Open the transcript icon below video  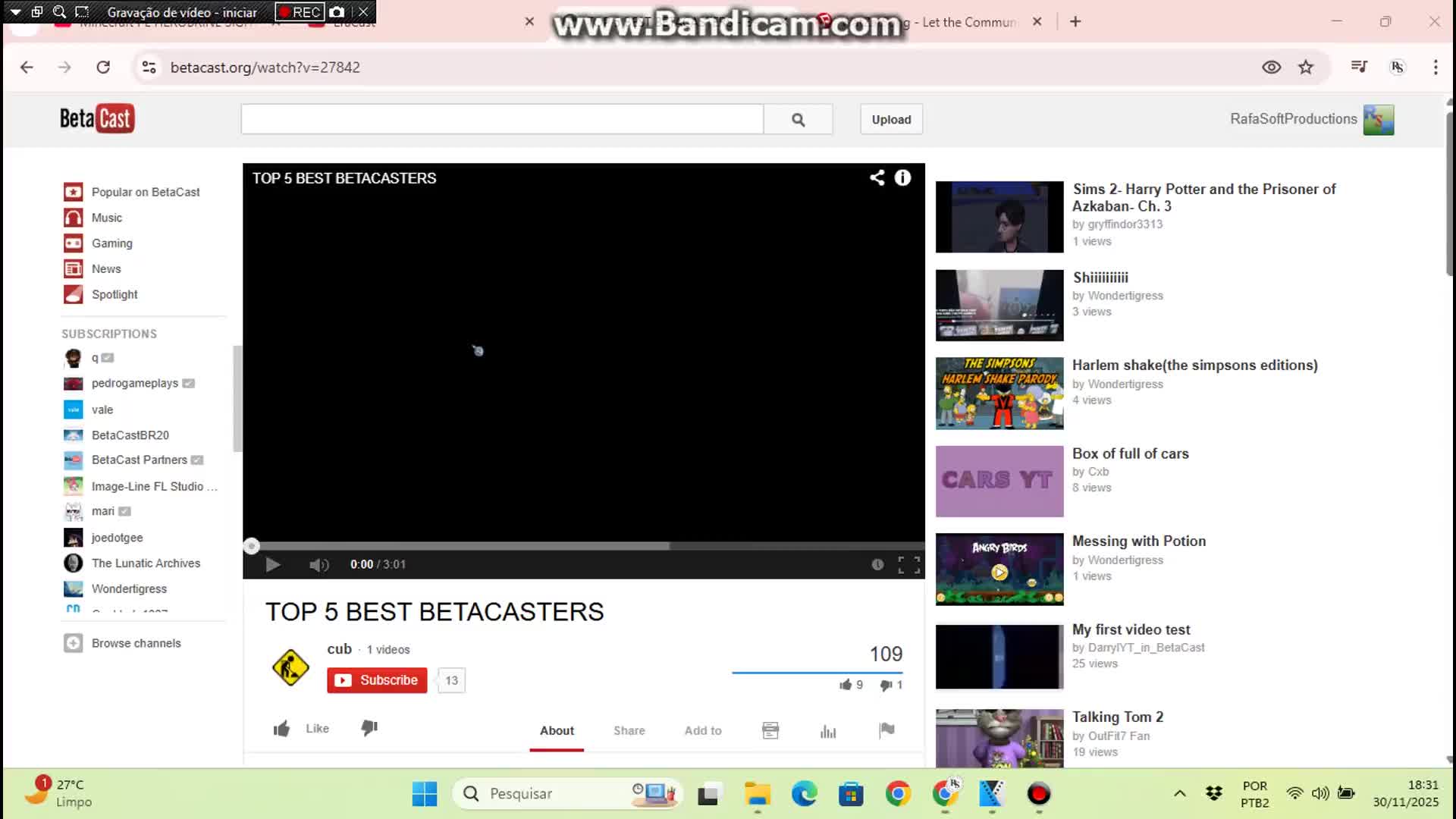coord(770,730)
